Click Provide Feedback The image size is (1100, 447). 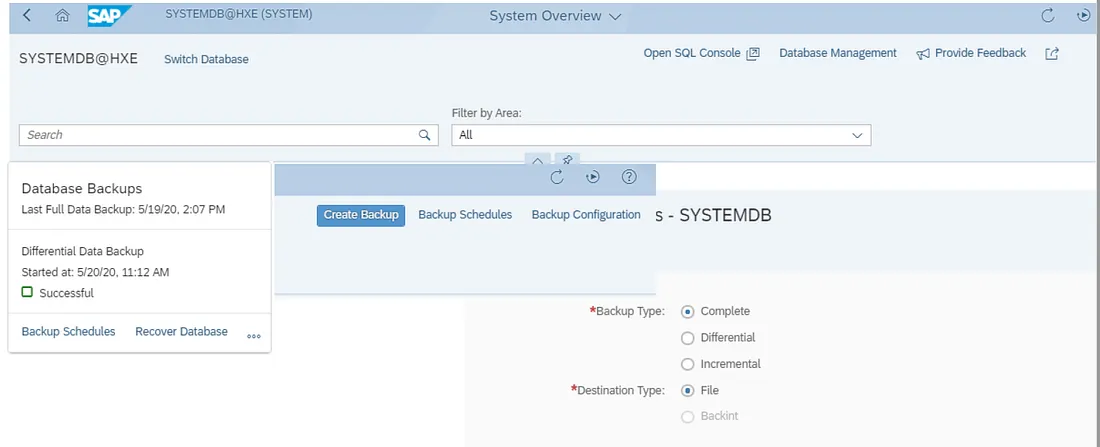pos(981,53)
